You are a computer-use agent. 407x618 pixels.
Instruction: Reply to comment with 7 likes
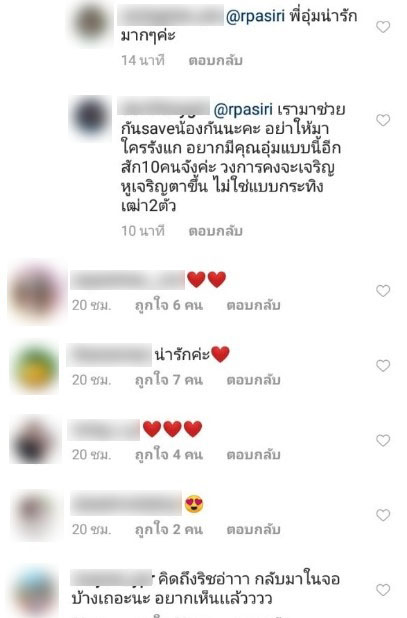click(x=253, y=380)
